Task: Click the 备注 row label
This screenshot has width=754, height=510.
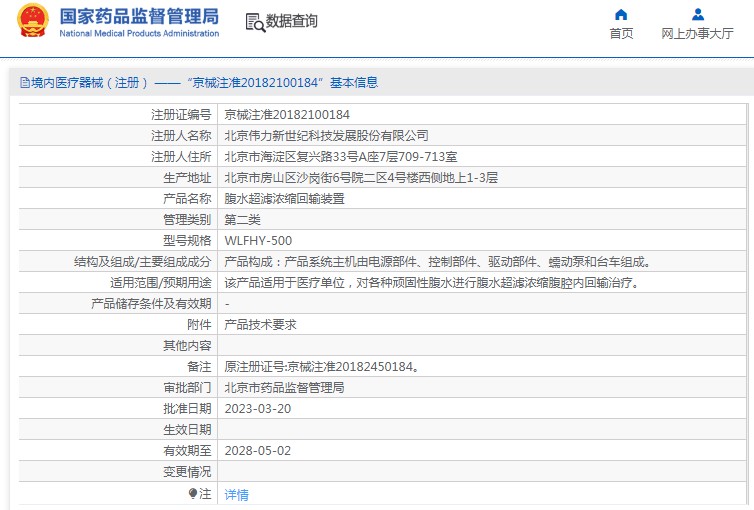Action: 199,367
